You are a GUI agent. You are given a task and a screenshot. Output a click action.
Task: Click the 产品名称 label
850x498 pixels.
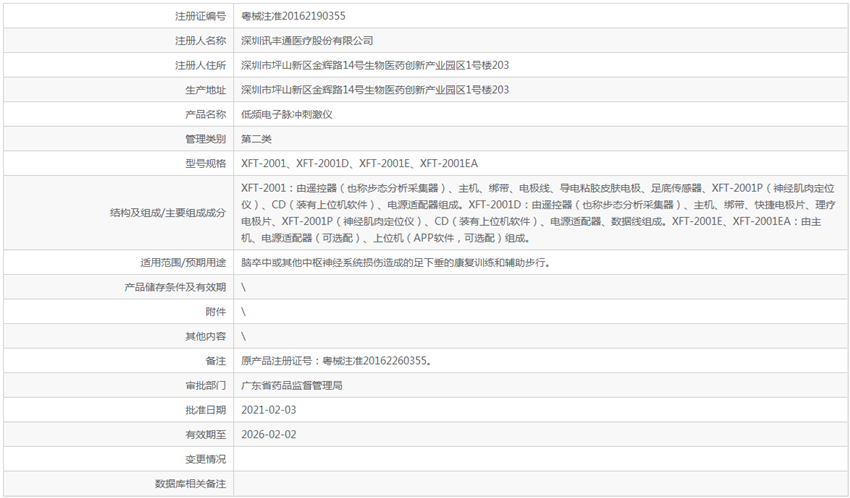coord(205,114)
